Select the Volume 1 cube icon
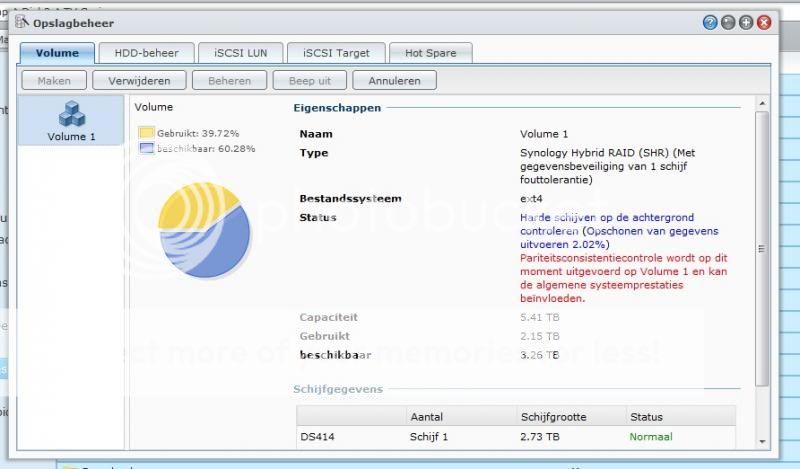This screenshot has width=800, height=469. [72, 114]
